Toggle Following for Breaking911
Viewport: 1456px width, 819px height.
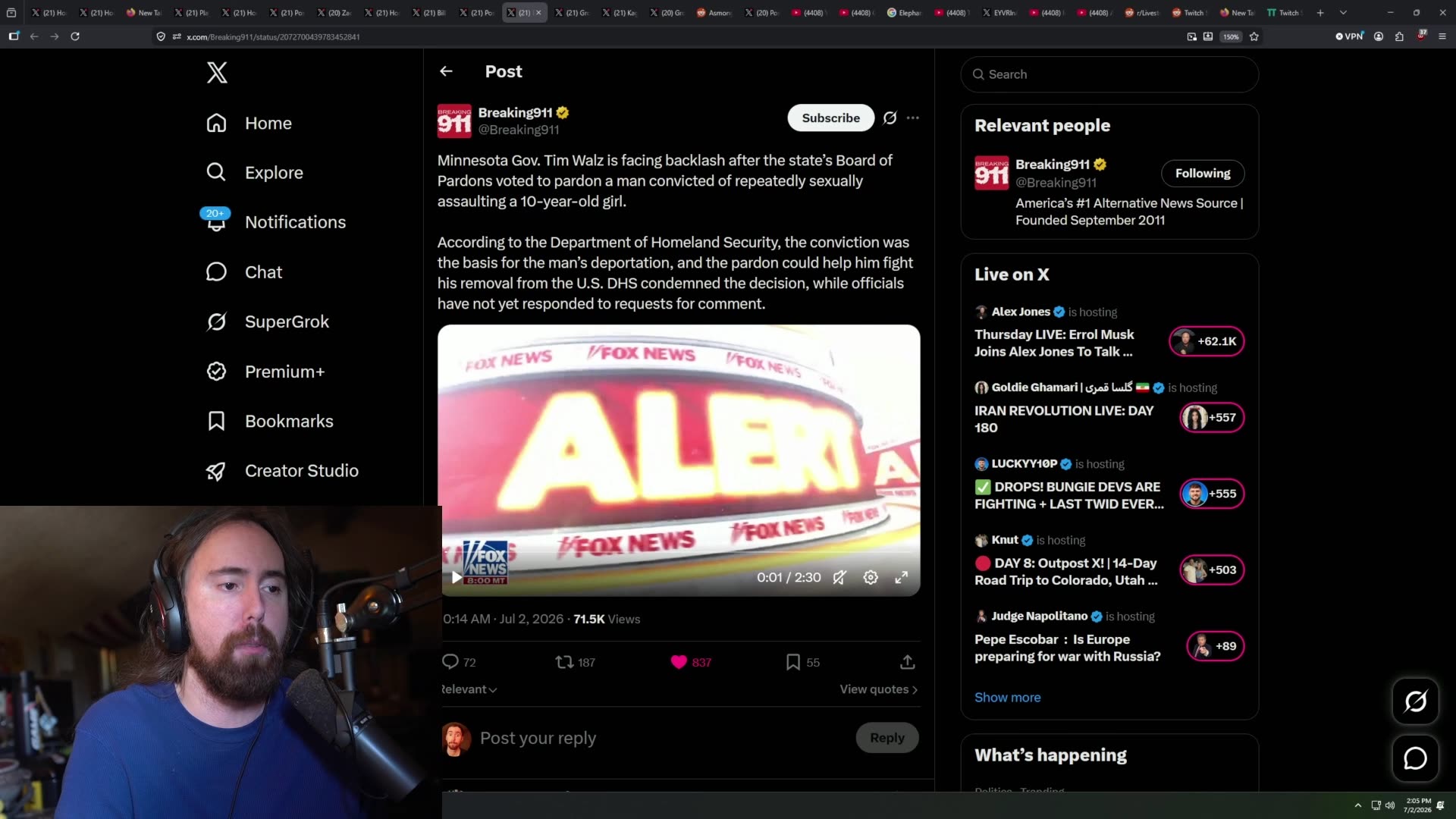click(x=1203, y=173)
